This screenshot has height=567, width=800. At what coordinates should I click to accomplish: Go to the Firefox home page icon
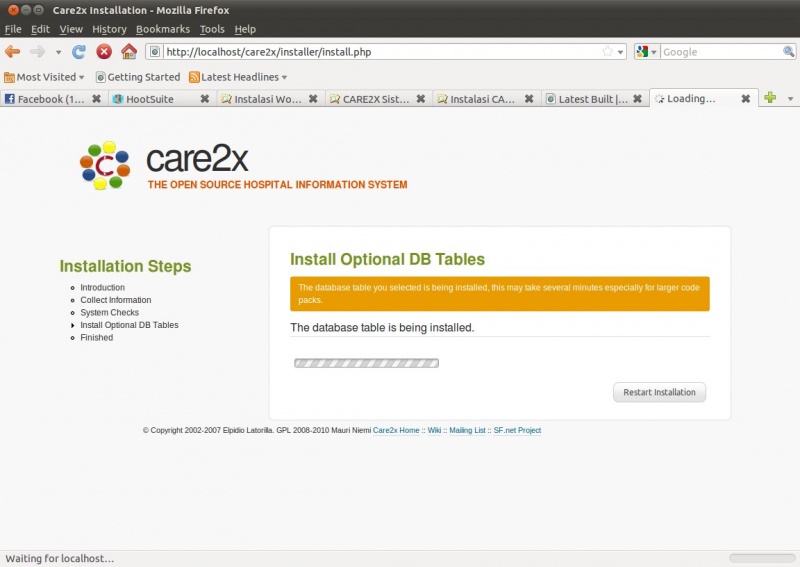129,52
